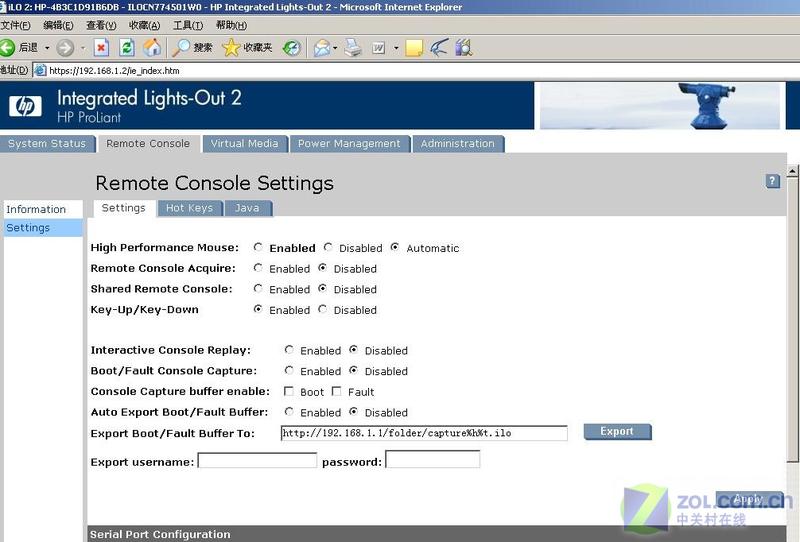The image size is (800, 542).
Task: Click the Print icon
Action: point(353,48)
